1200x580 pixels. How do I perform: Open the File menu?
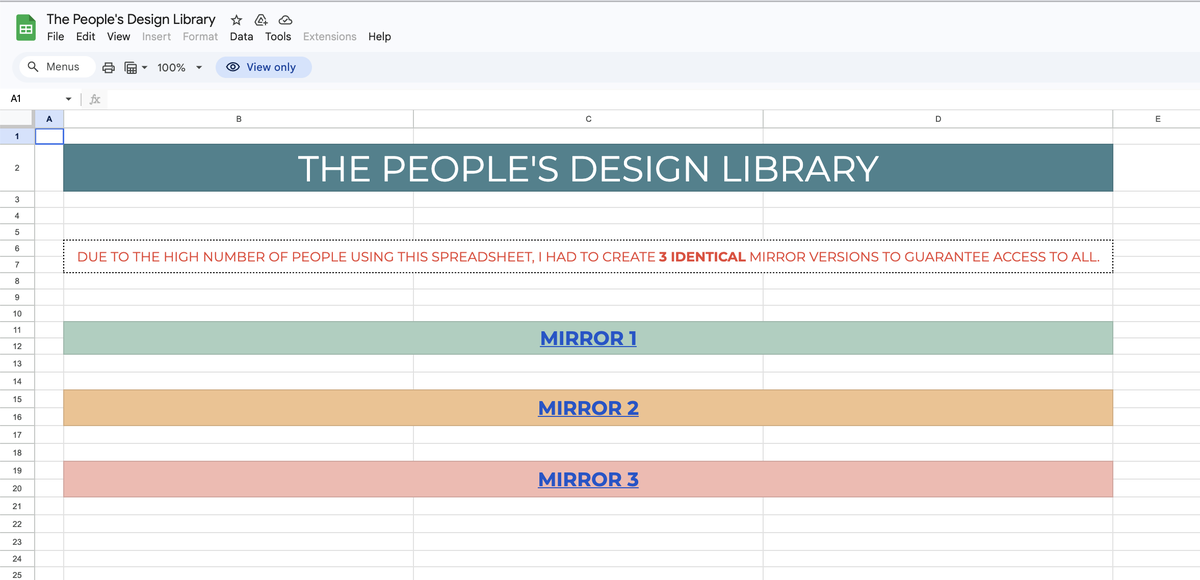coord(56,36)
